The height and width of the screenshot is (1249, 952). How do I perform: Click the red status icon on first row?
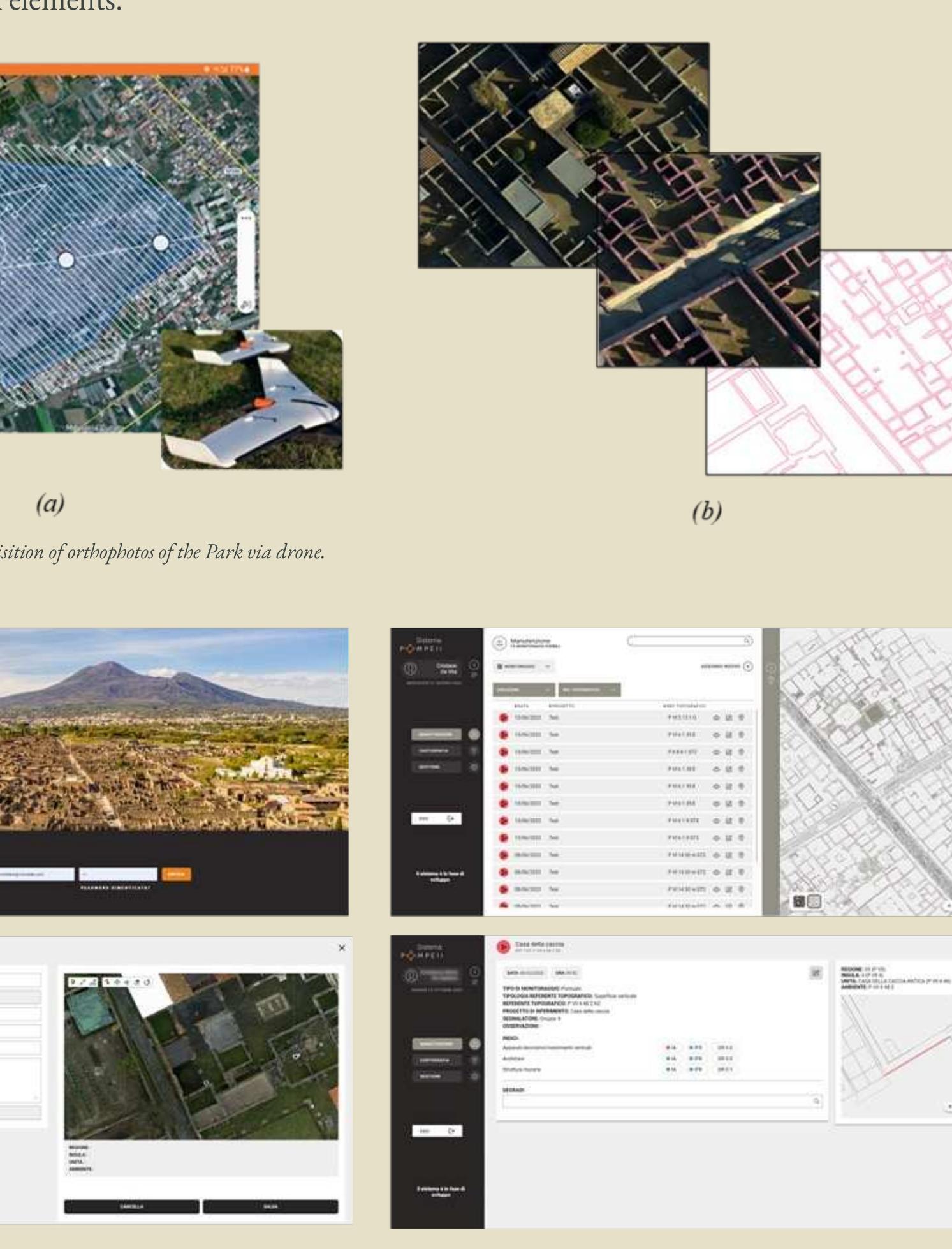tap(504, 718)
